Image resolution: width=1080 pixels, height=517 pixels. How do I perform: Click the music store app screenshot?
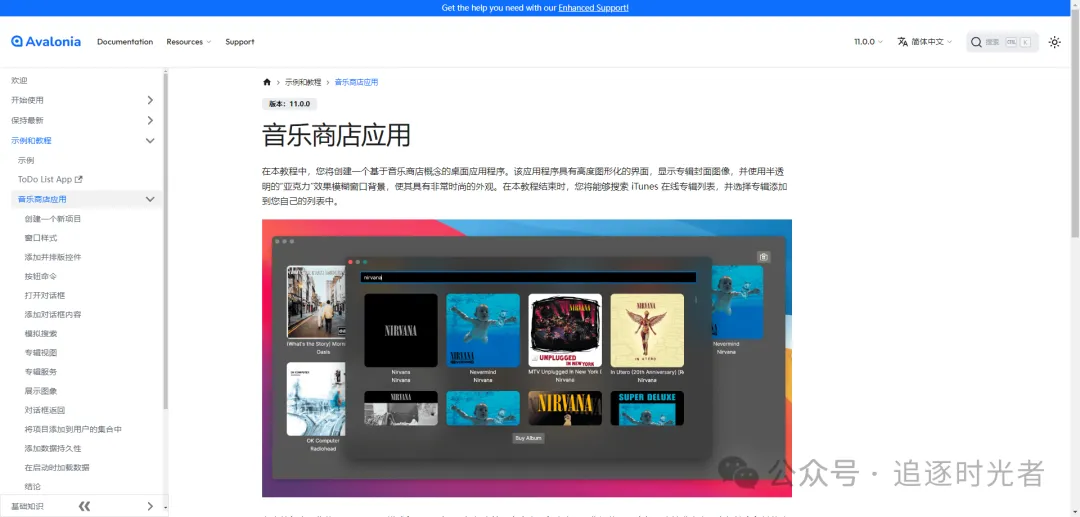click(x=527, y=358)
